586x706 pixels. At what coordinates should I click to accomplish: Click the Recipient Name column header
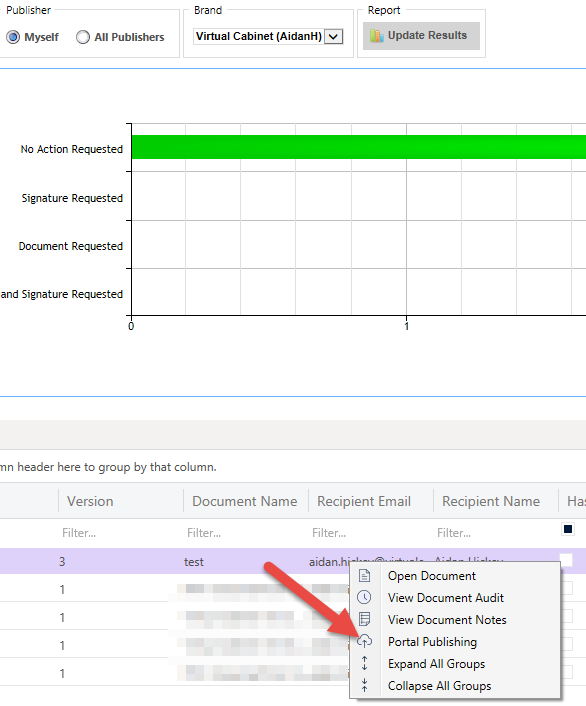click(x=491, y=501)
